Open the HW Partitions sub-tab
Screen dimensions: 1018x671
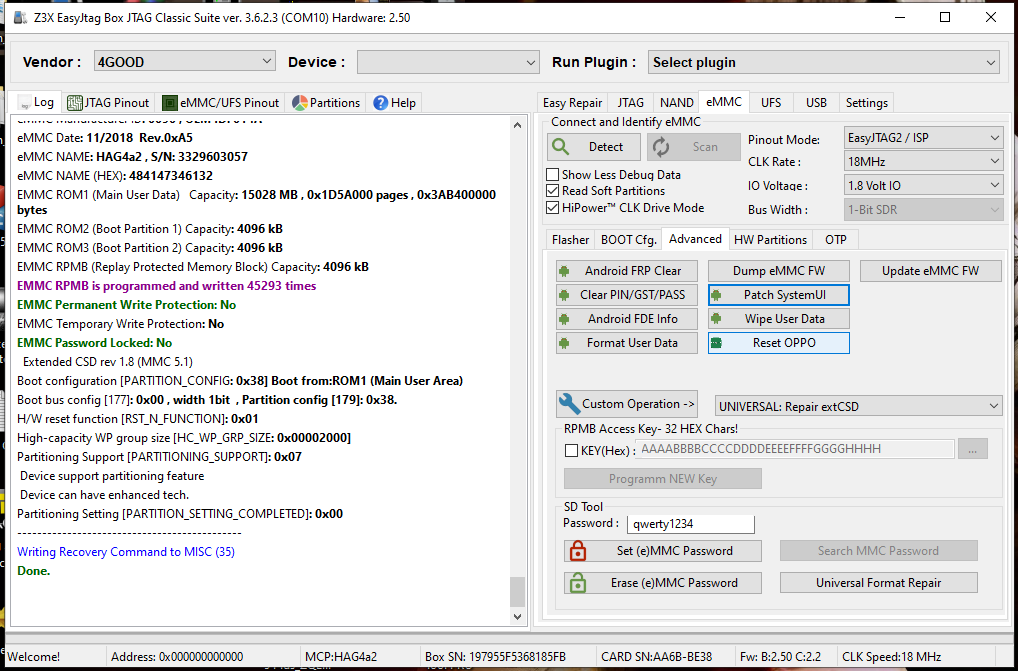[770, 239]
